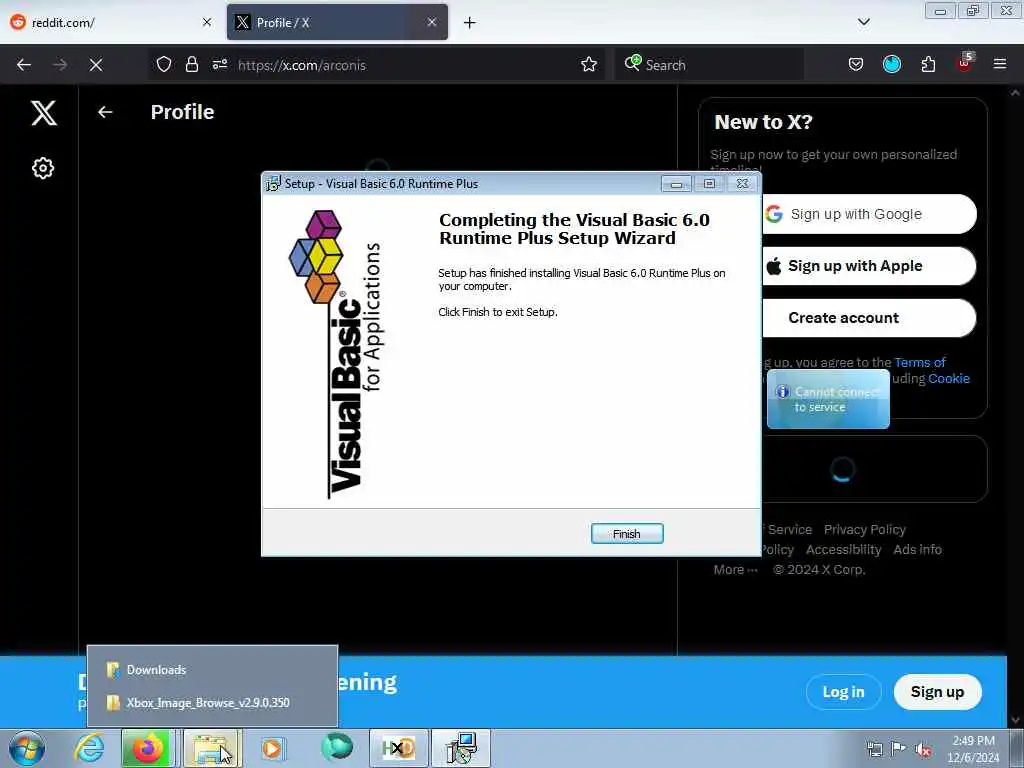The image size is (1024, 768).
Task: Open the taskbar clock showing 2:49 PM
Action: click(973, 749)
